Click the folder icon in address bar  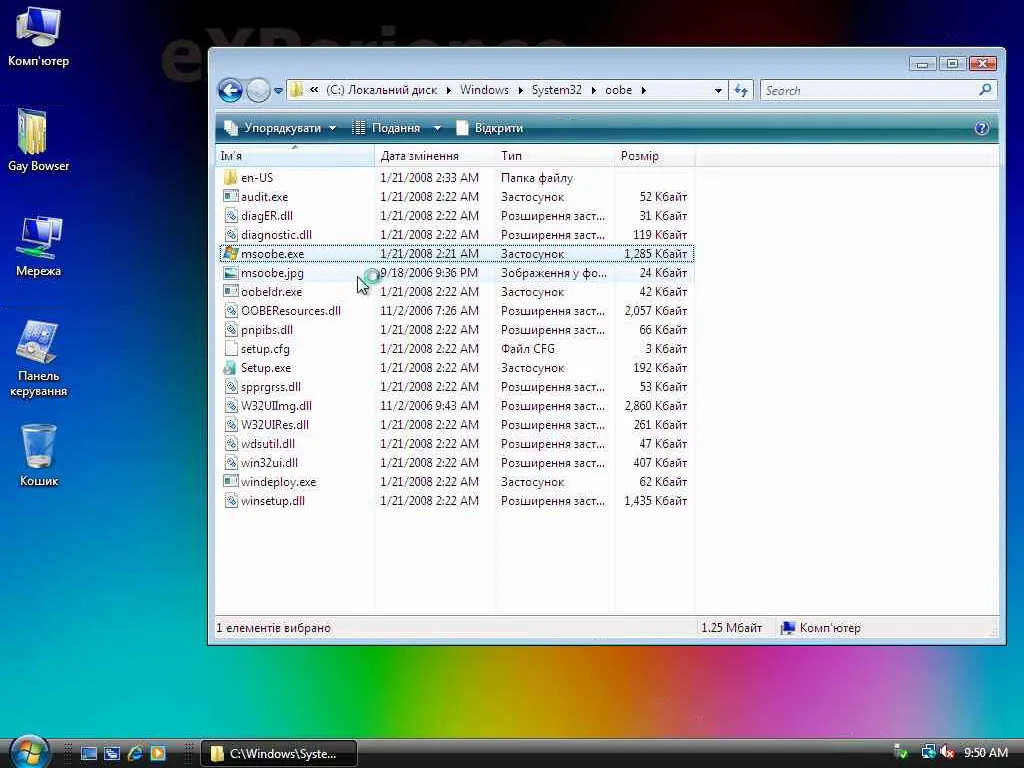click(x=296, y=90)
